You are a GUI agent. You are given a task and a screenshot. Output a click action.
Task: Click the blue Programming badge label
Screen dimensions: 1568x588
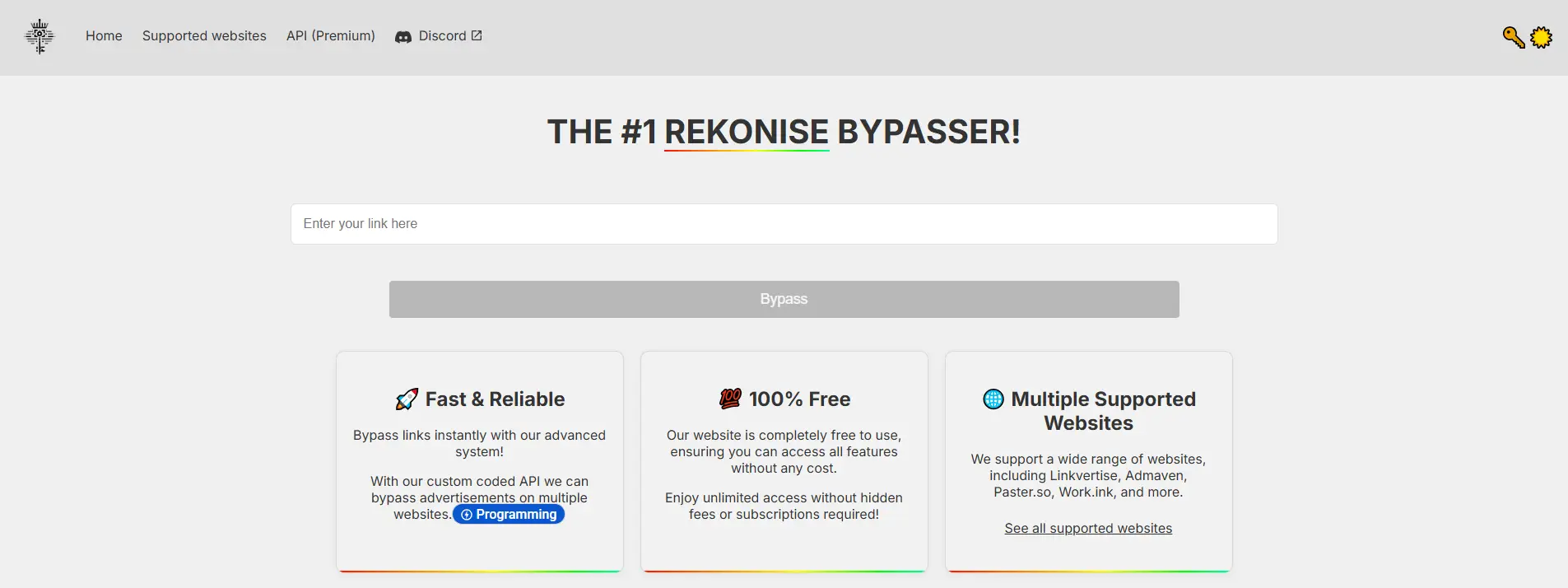pyautogui.click(x=516, y=515)
